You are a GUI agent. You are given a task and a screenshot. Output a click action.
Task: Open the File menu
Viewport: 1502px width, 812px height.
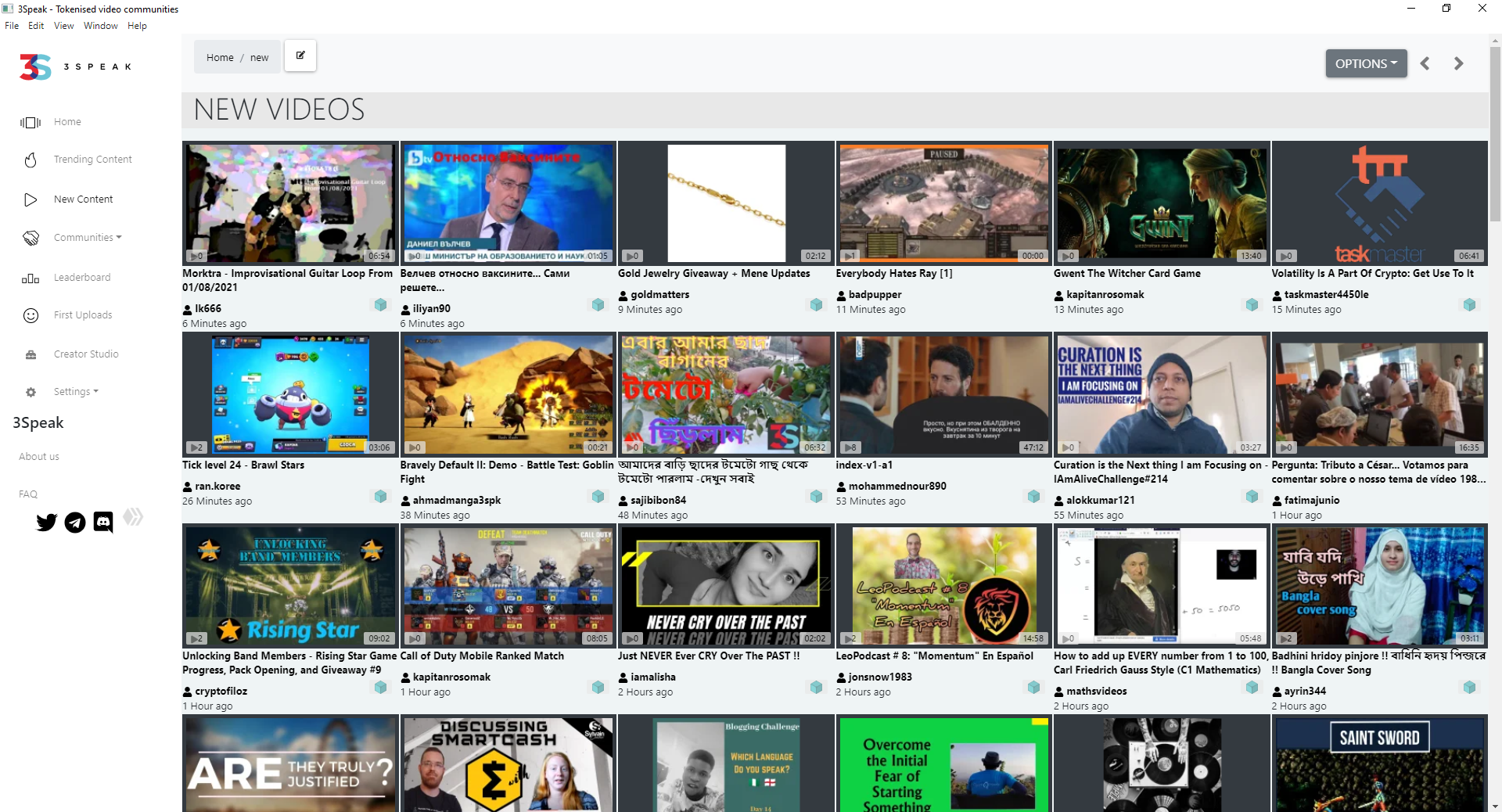tap(12, 26)
